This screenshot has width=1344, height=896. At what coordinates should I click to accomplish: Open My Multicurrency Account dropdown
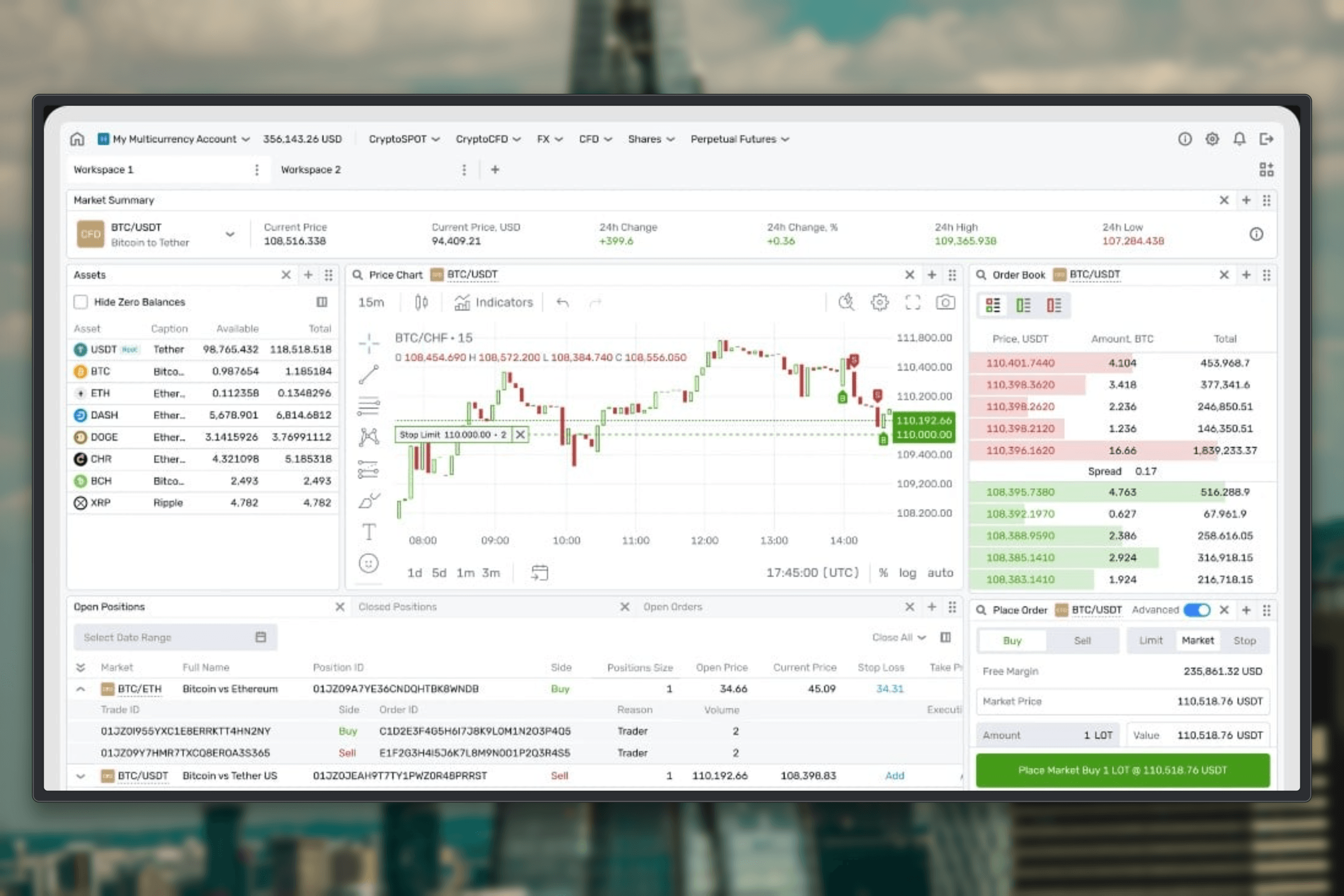click(174, 139)
